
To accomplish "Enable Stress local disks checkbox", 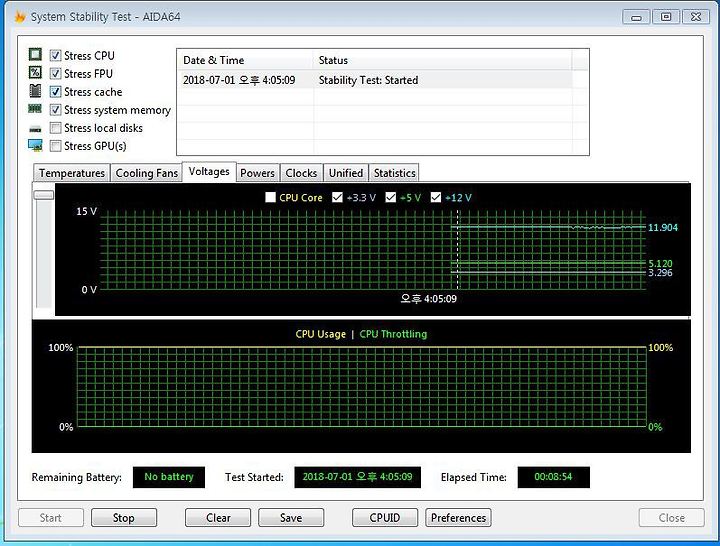I will point(56,128).
